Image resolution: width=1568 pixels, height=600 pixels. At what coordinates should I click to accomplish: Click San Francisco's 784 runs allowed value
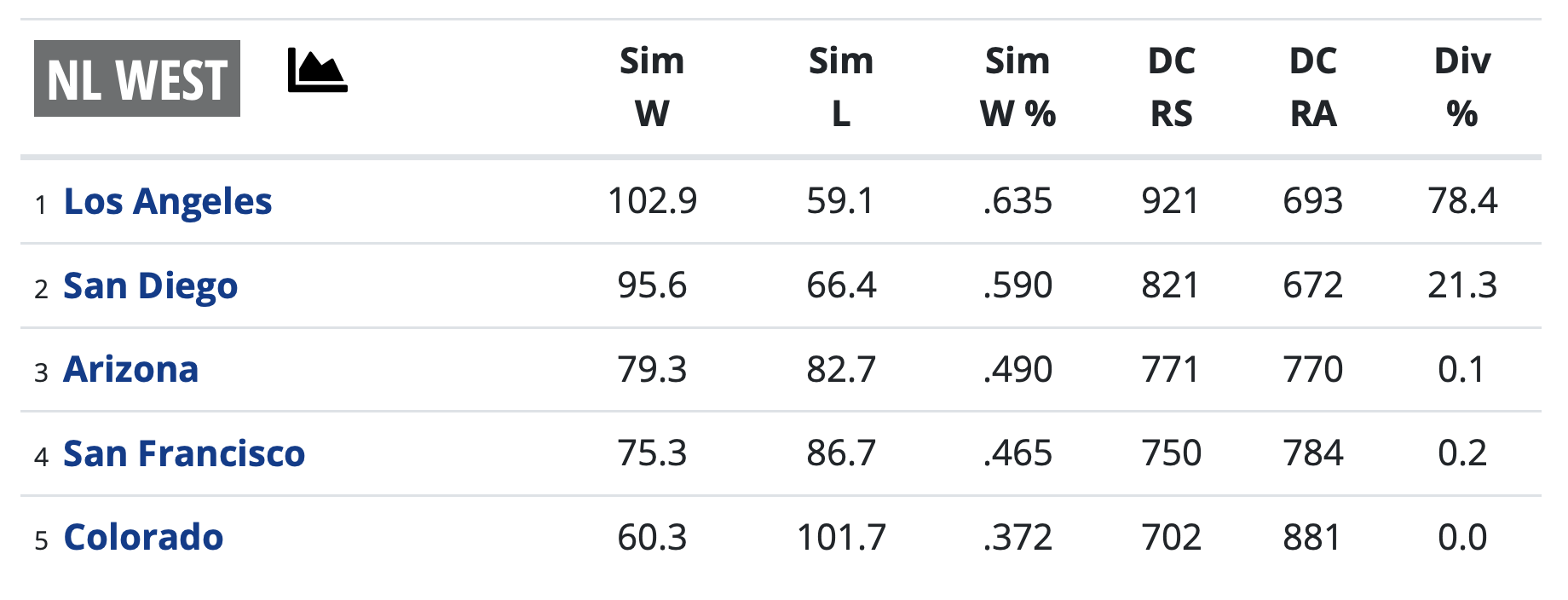1313,453
